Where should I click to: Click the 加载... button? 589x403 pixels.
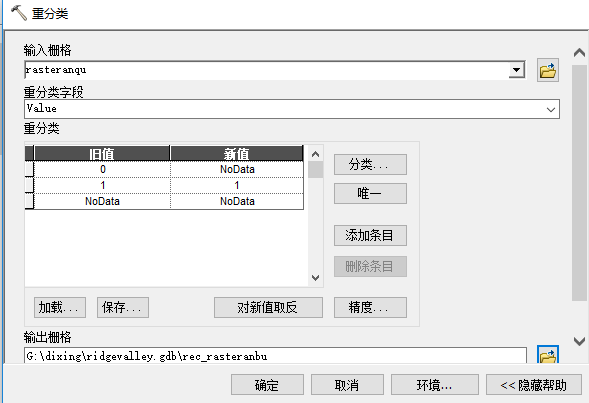[x=60, y=308]
